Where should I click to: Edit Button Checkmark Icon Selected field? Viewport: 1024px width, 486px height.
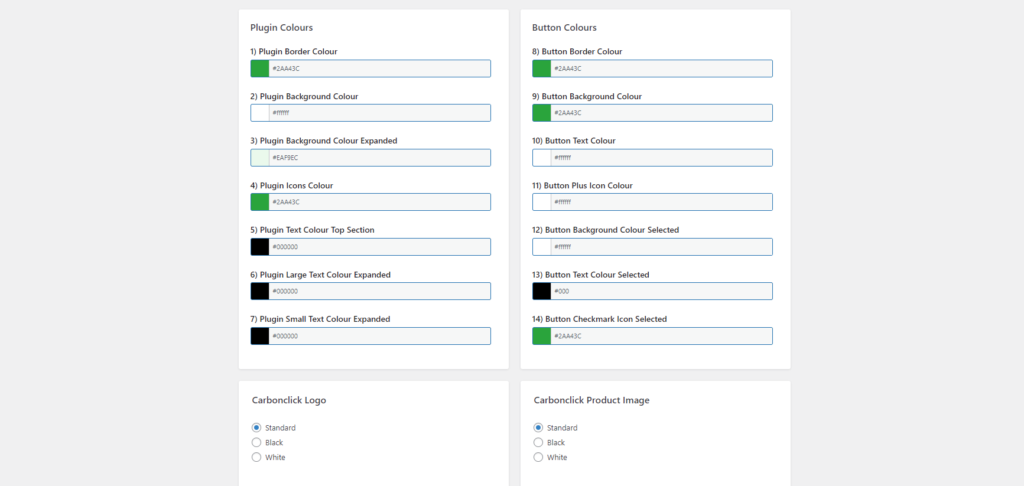coord(662,336)
